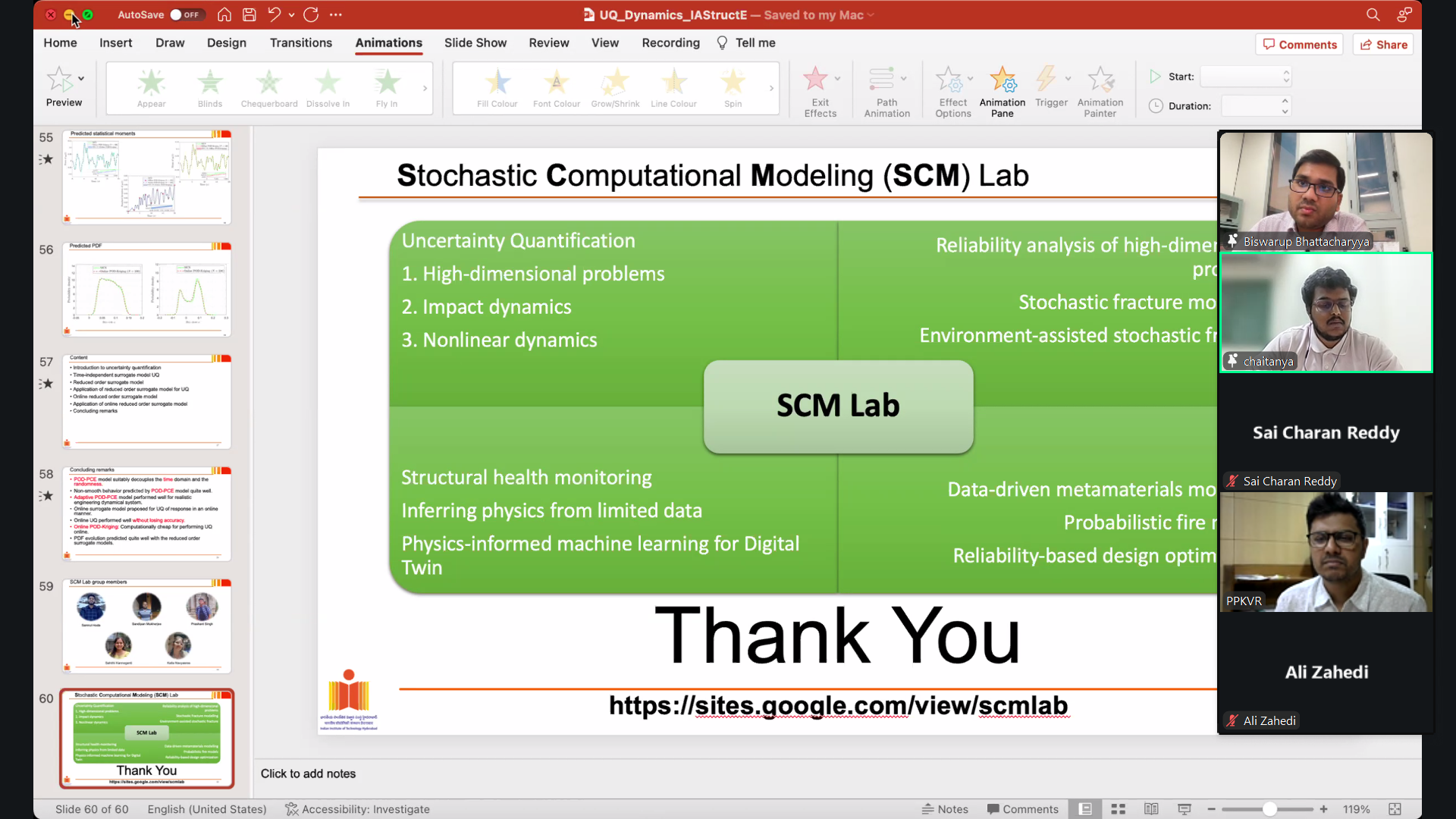The width and height of the screenshot is (1456, 819).
Task: Open the Transitions tab
Action: [300, 43]
